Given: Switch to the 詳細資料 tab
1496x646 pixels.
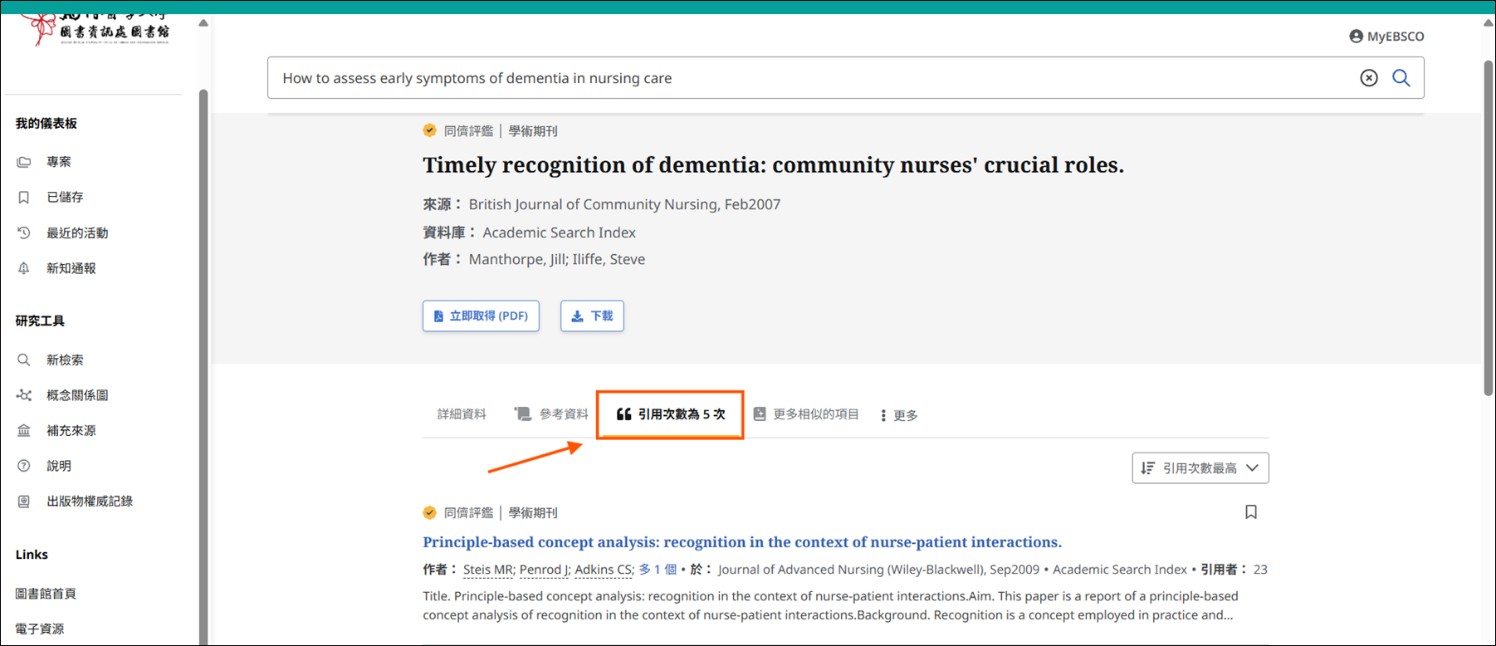Looking at the screenshot, I should coord(462,414).
